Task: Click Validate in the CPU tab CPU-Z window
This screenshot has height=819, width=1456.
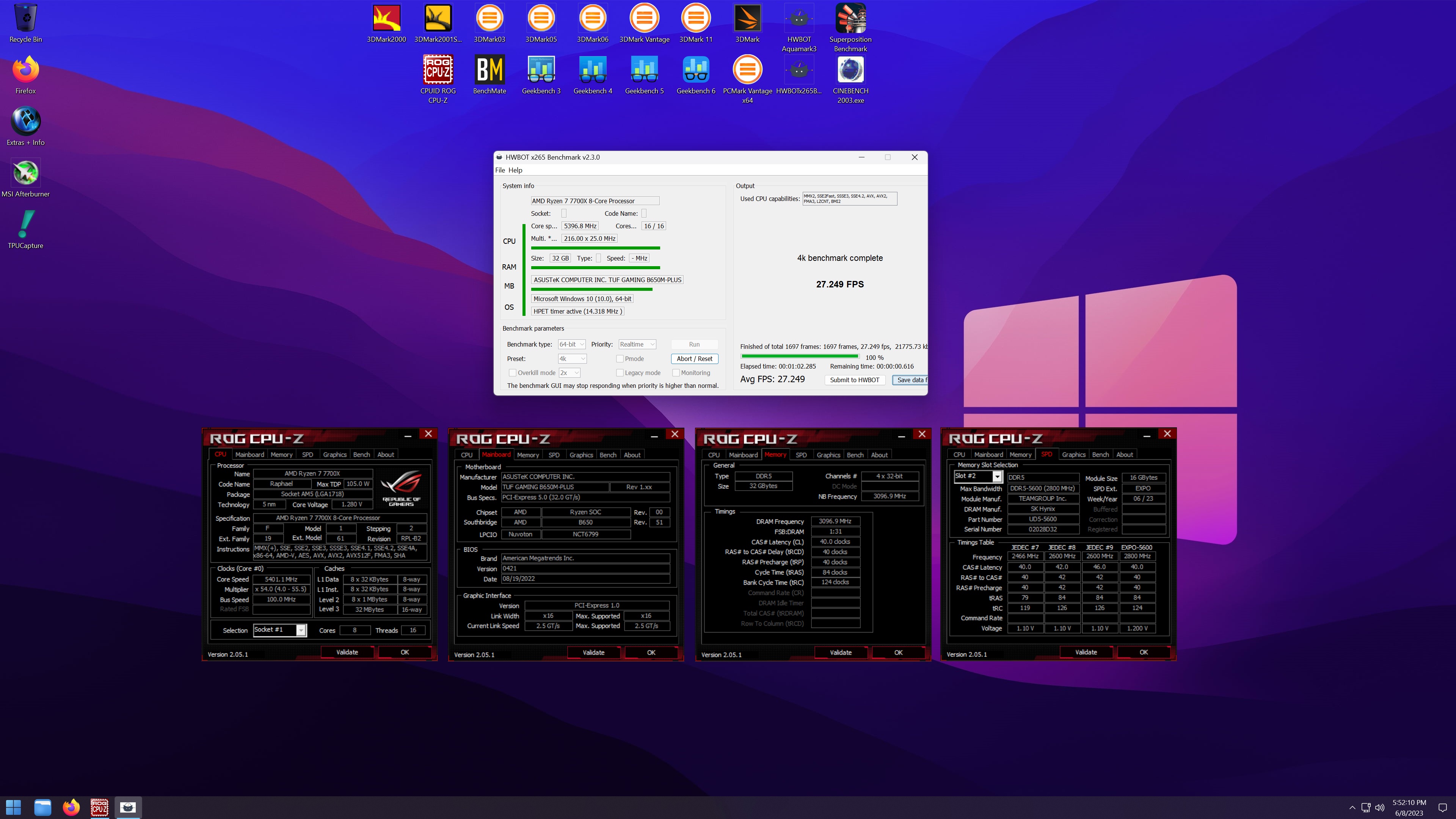Action: tap(347, 652)
